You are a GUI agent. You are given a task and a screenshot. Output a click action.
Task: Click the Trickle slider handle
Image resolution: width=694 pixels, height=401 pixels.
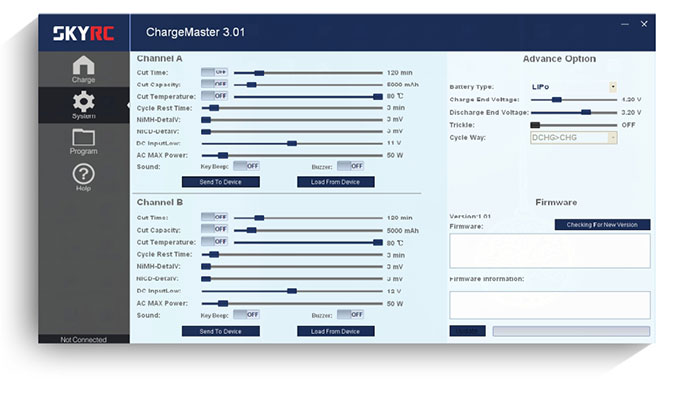tap(535, 125)
